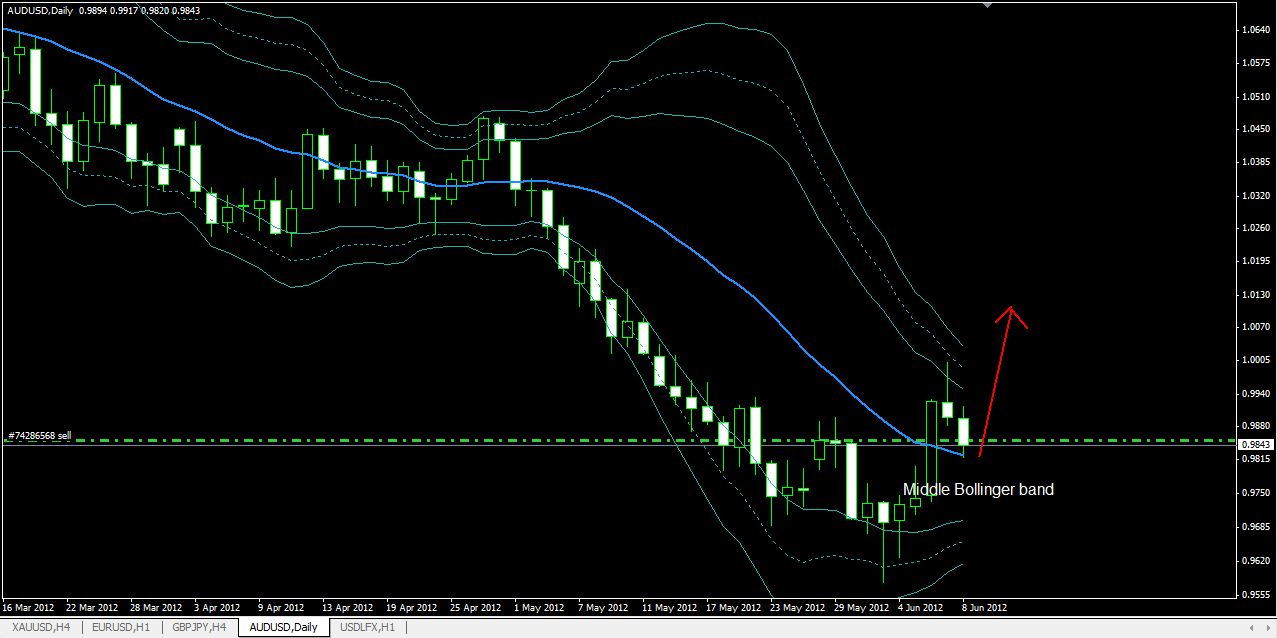Click the 1.0450 price scale label
The image size is (1277, 638).
click(1254, 129)
